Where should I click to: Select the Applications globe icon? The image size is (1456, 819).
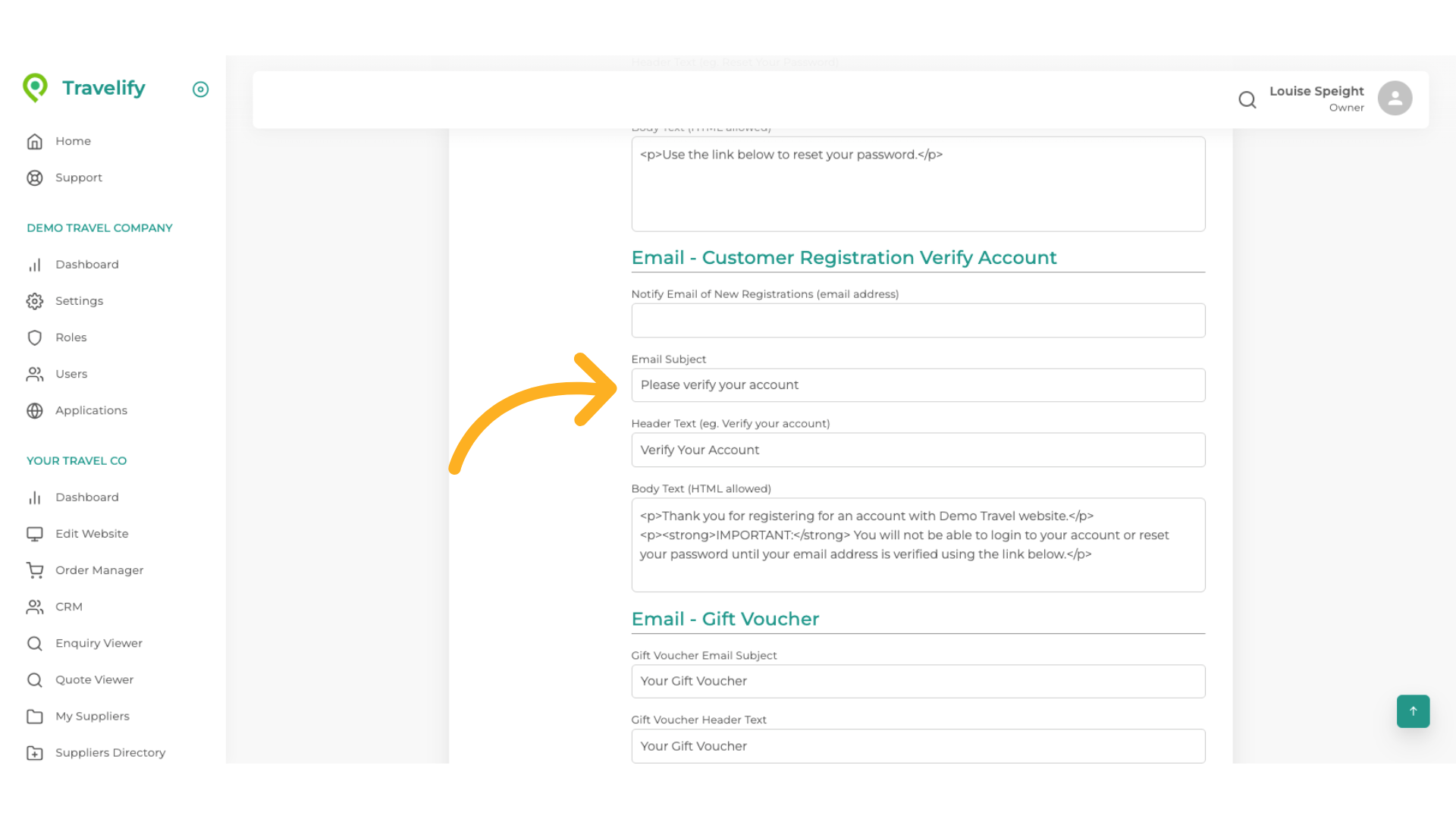(35, 410)
